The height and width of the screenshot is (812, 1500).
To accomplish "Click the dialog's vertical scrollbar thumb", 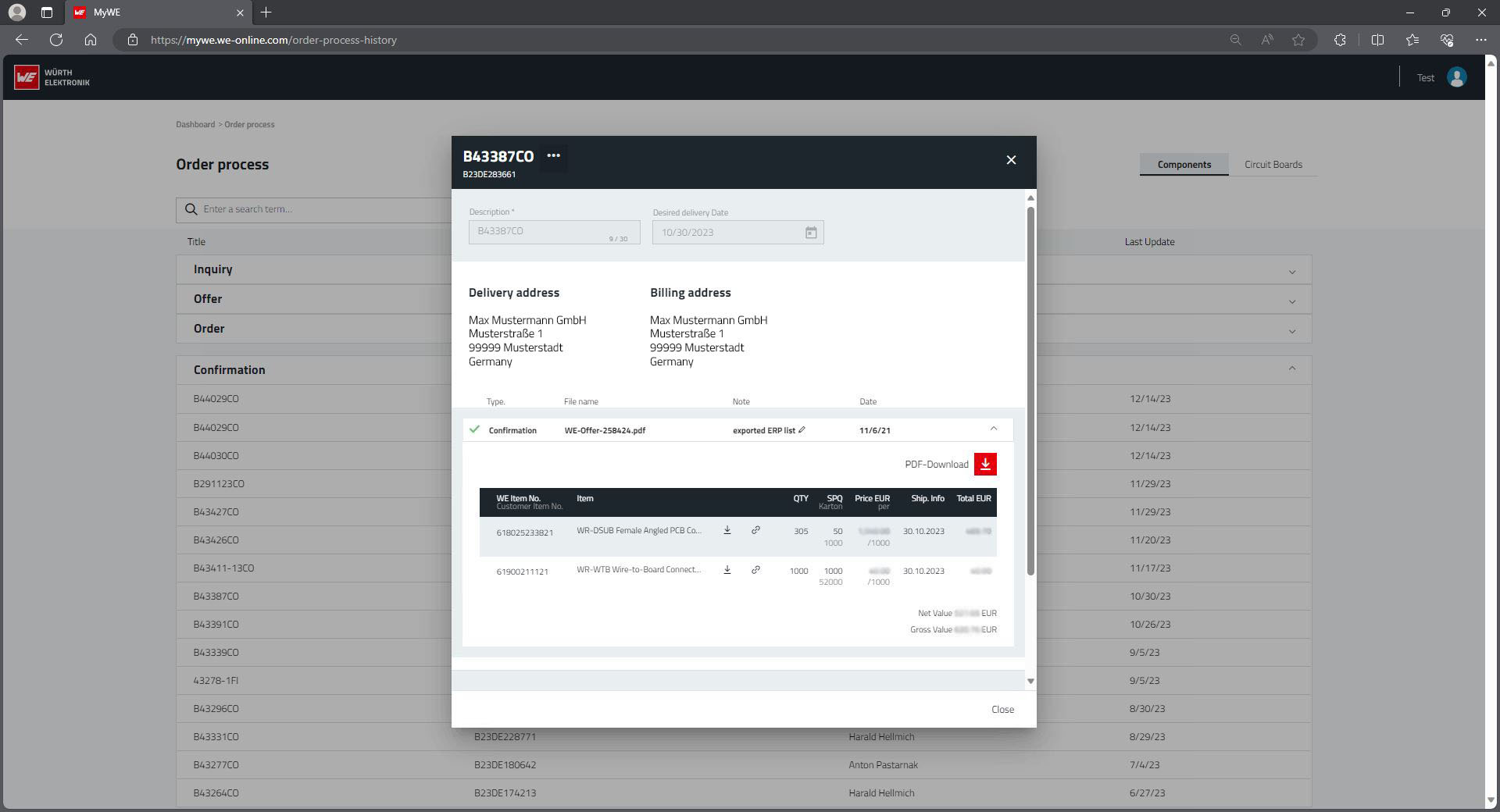I will tap(1030, 390).
